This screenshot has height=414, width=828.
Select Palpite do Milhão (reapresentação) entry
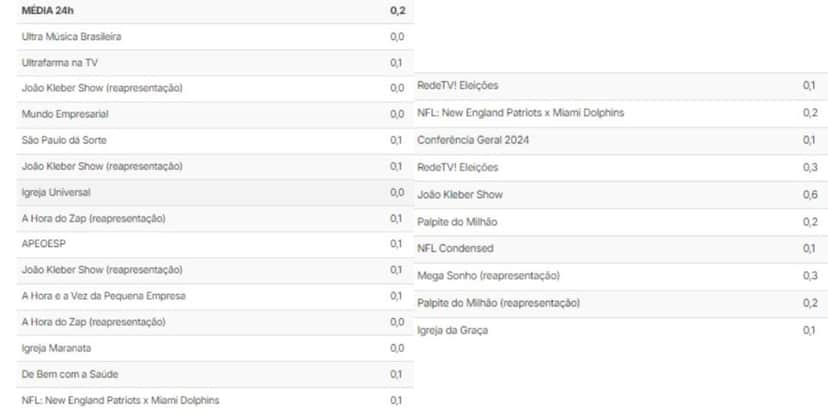point(621,304)
